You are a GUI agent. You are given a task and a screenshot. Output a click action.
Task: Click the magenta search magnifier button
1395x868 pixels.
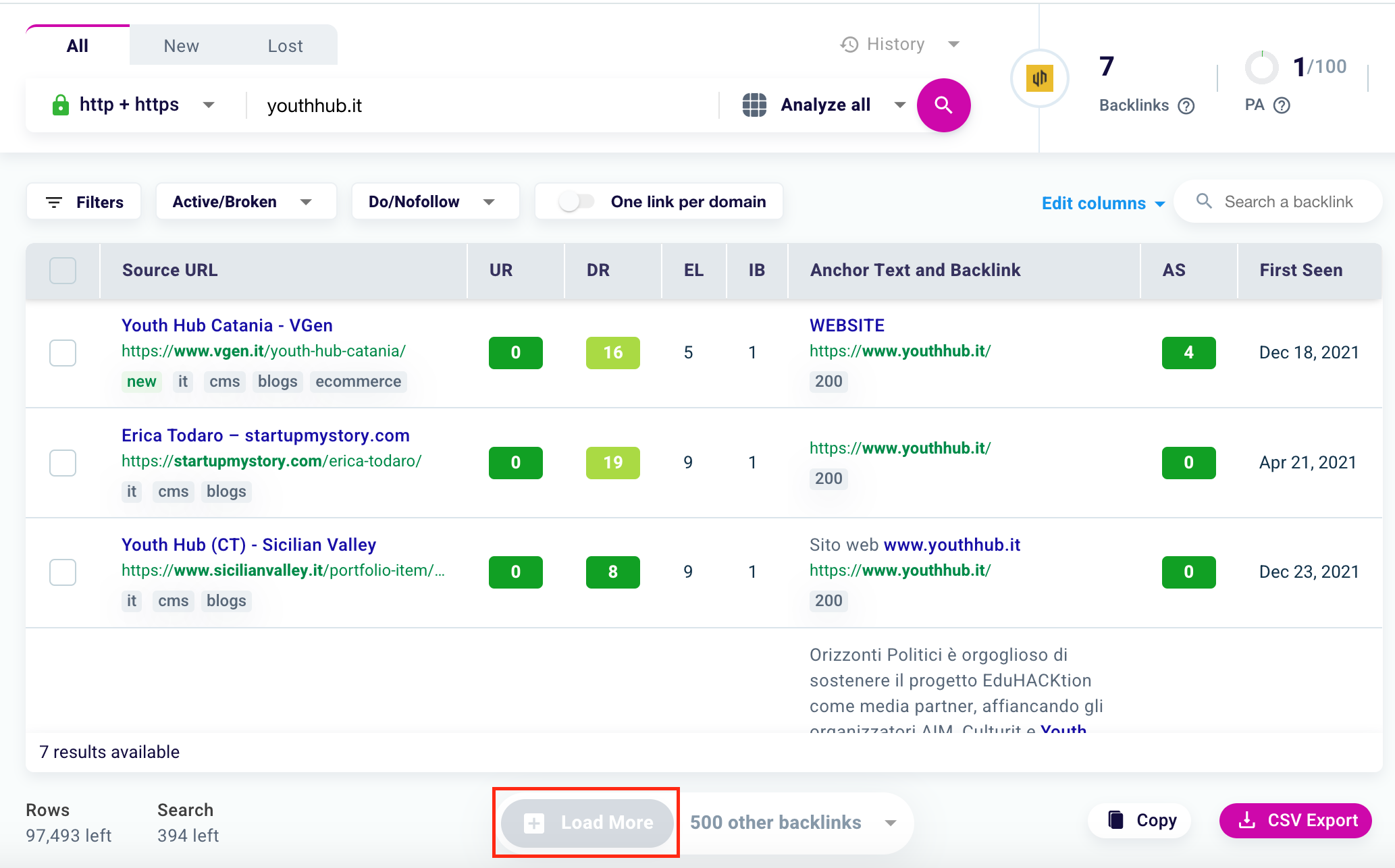point(943,105)
